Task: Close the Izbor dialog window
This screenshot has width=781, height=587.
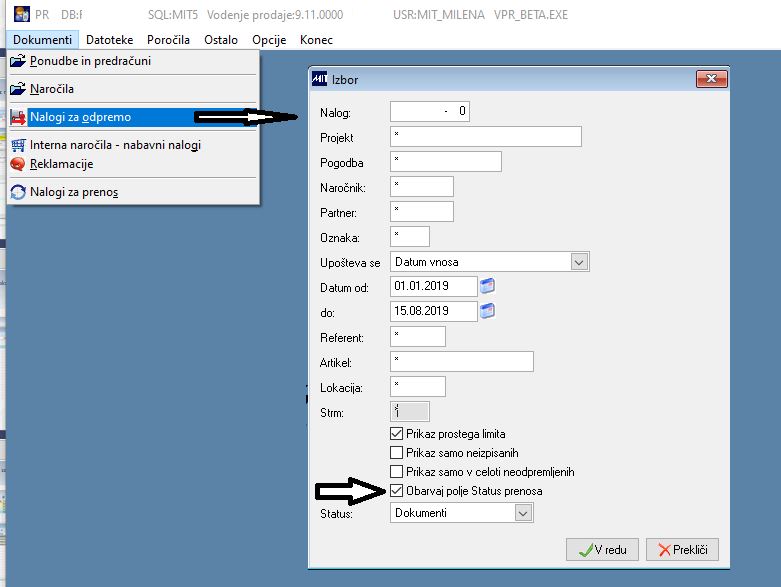Action: pos(712,79)
